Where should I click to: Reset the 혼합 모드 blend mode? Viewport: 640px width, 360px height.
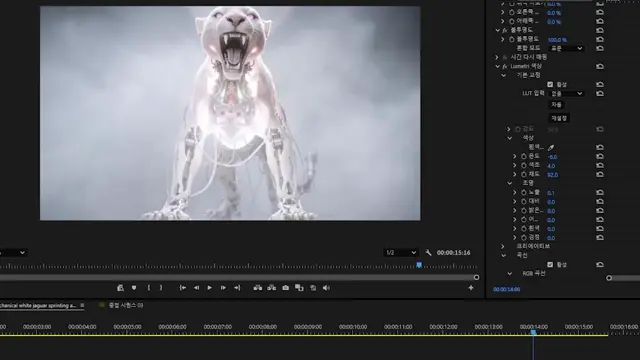click(x=600, y=48)
